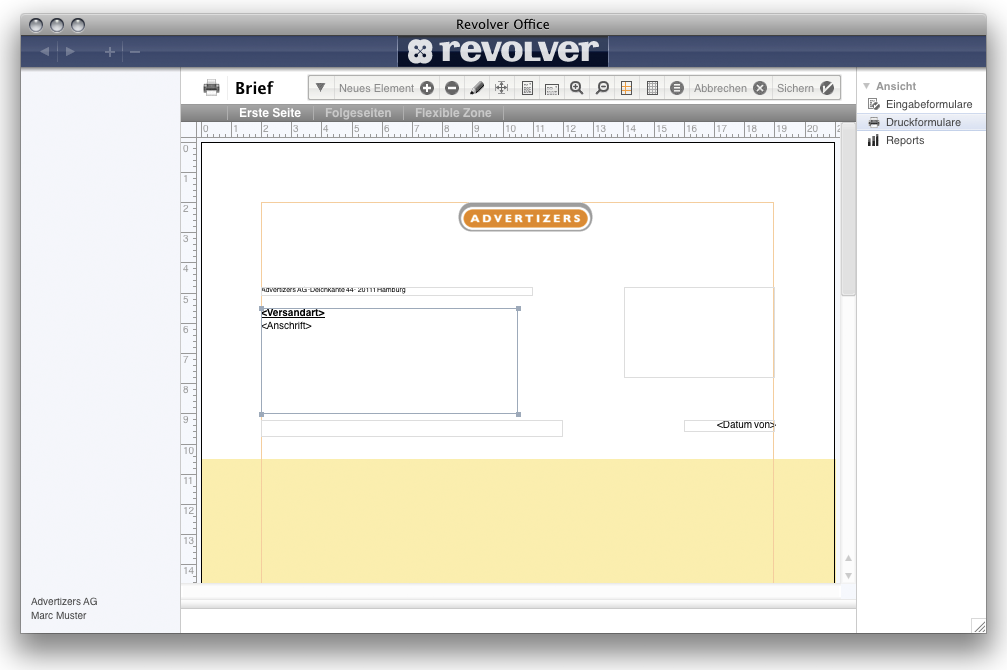Open the toolbar dropdown triangle menu

coord(320,87)
